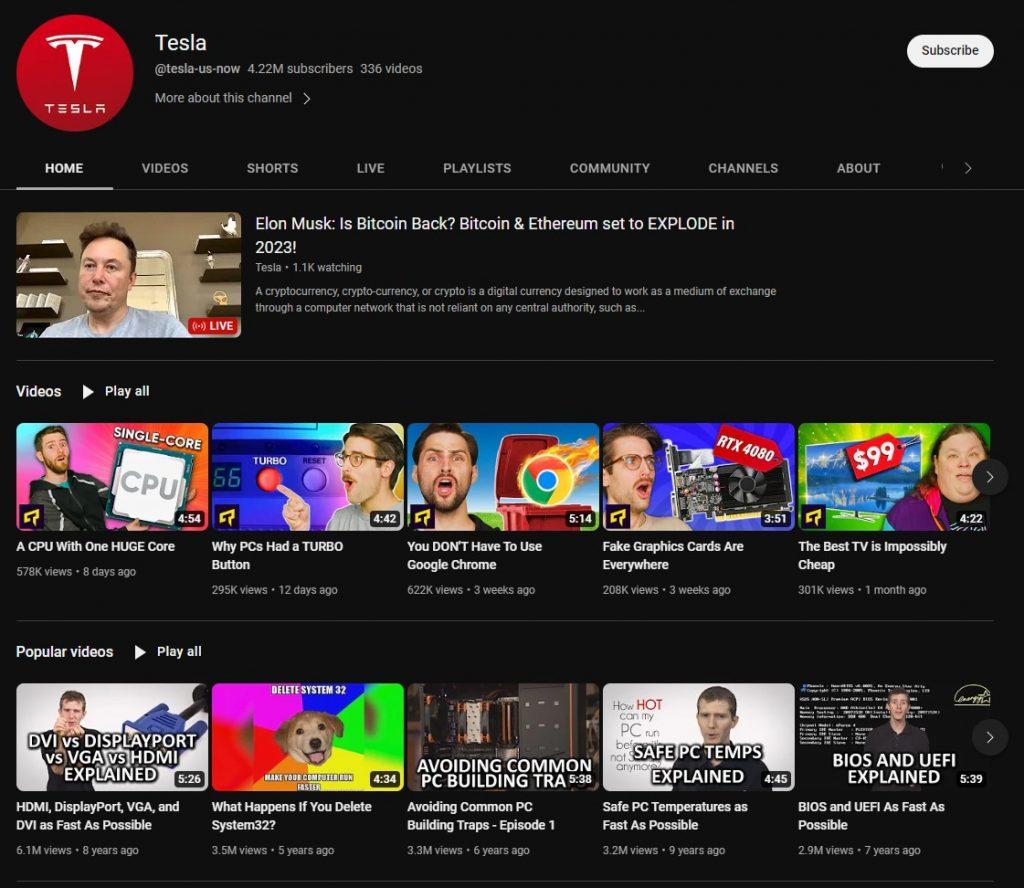Show next videos in the Videos carousel
The image size is (1024, 888).
pos(989,477)
